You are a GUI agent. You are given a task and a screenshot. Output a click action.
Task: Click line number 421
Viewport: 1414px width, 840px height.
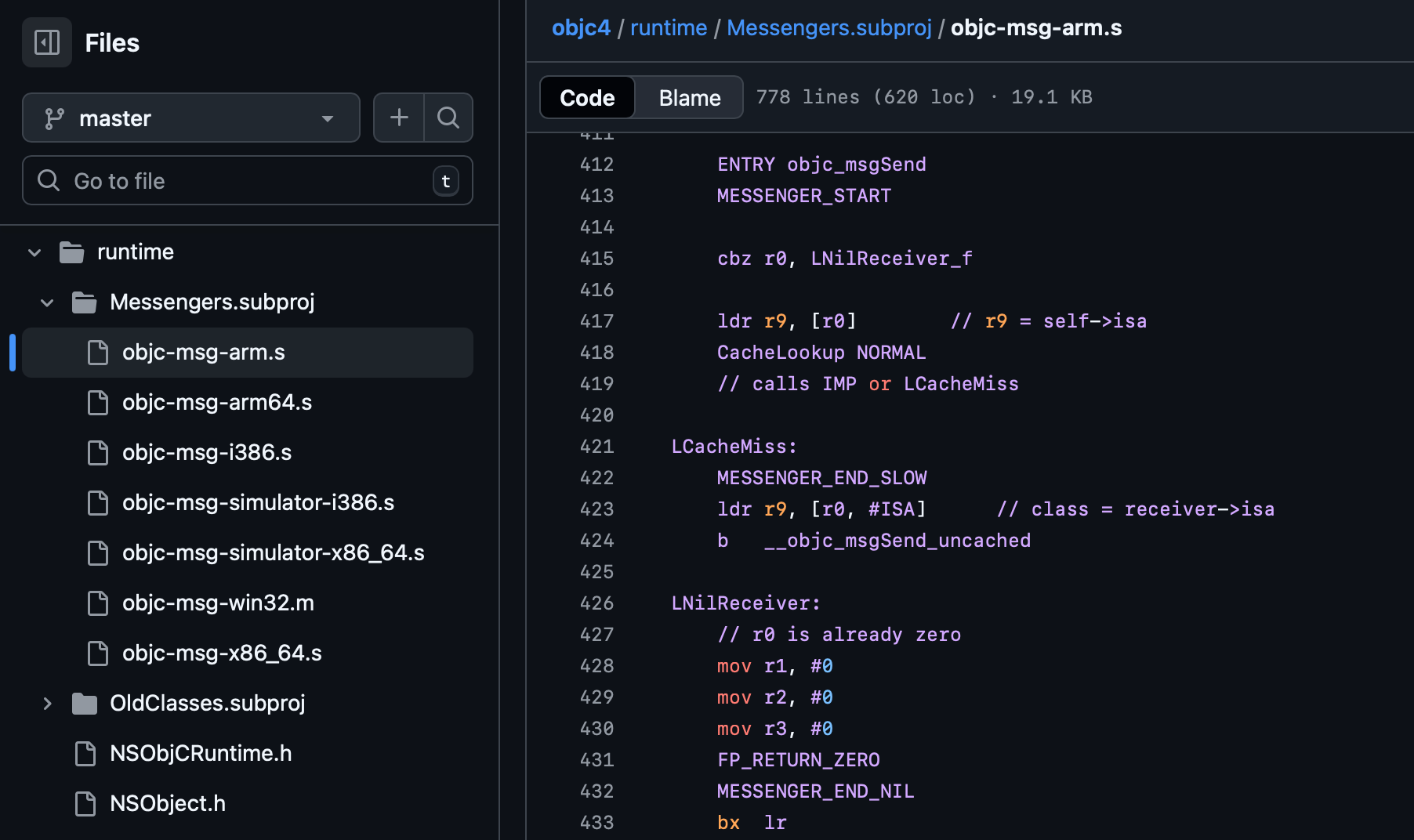tap(596, 447)
